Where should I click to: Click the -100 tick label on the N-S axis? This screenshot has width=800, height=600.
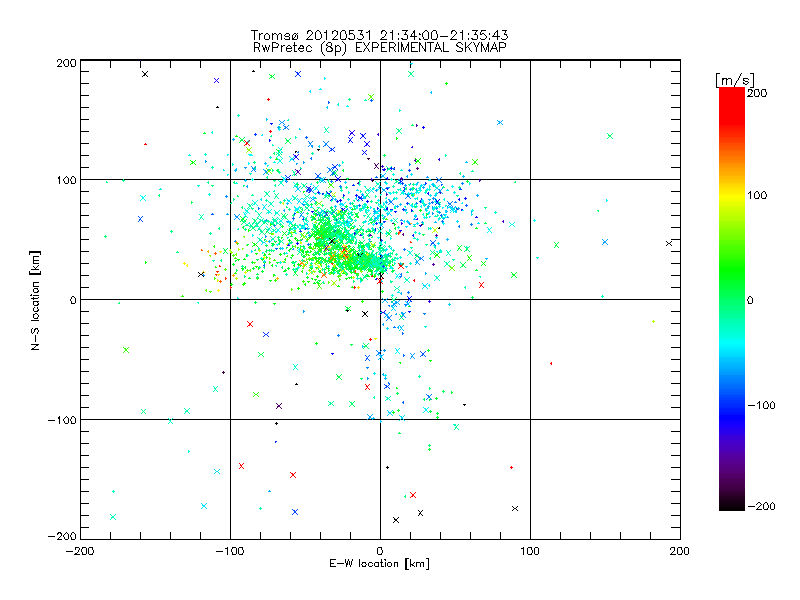pyautogui.click(x=62, y=420)
